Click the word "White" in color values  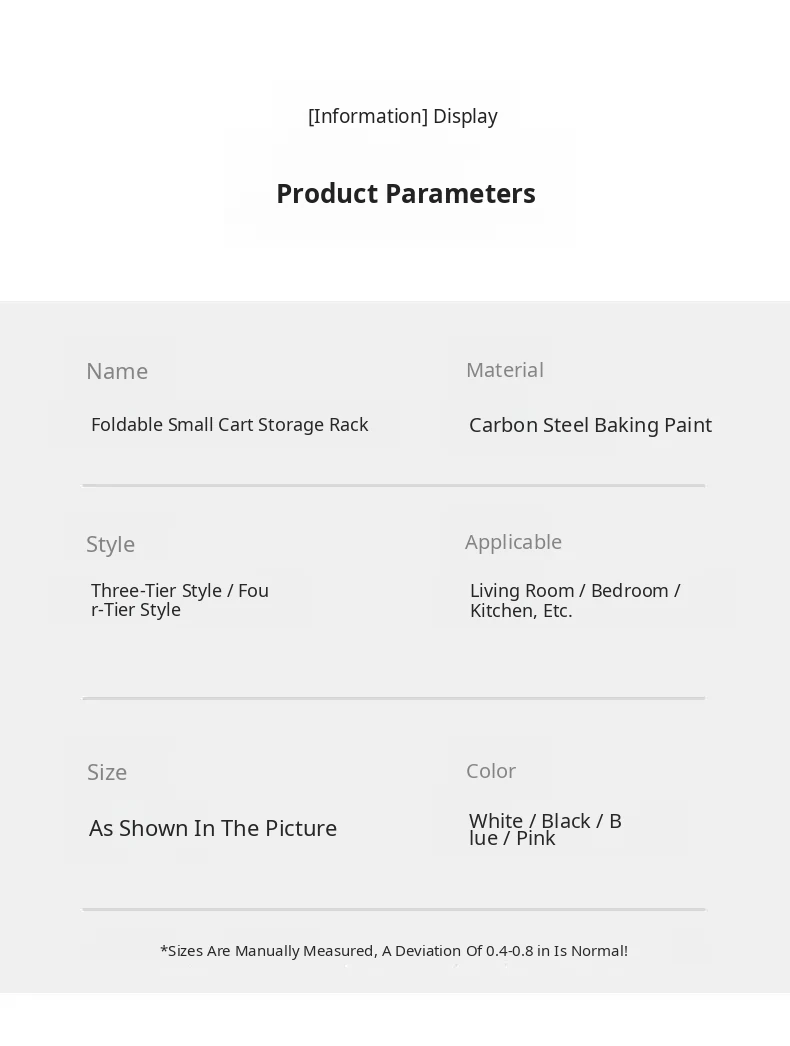click(496, 821)
